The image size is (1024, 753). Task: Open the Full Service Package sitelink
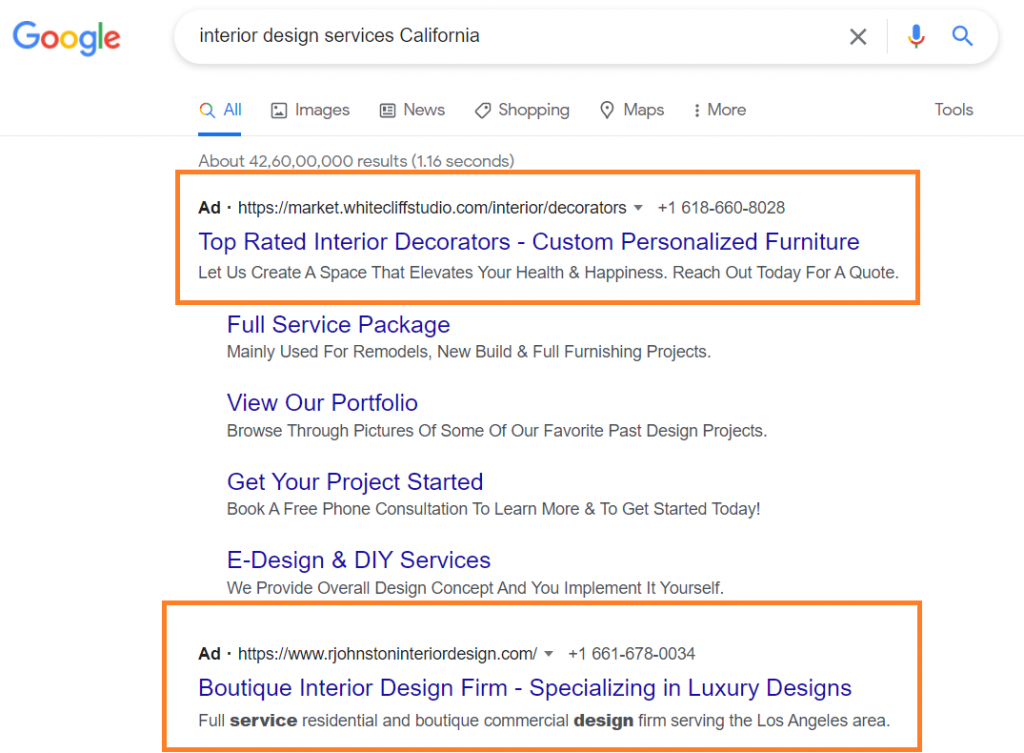(338, 325)
